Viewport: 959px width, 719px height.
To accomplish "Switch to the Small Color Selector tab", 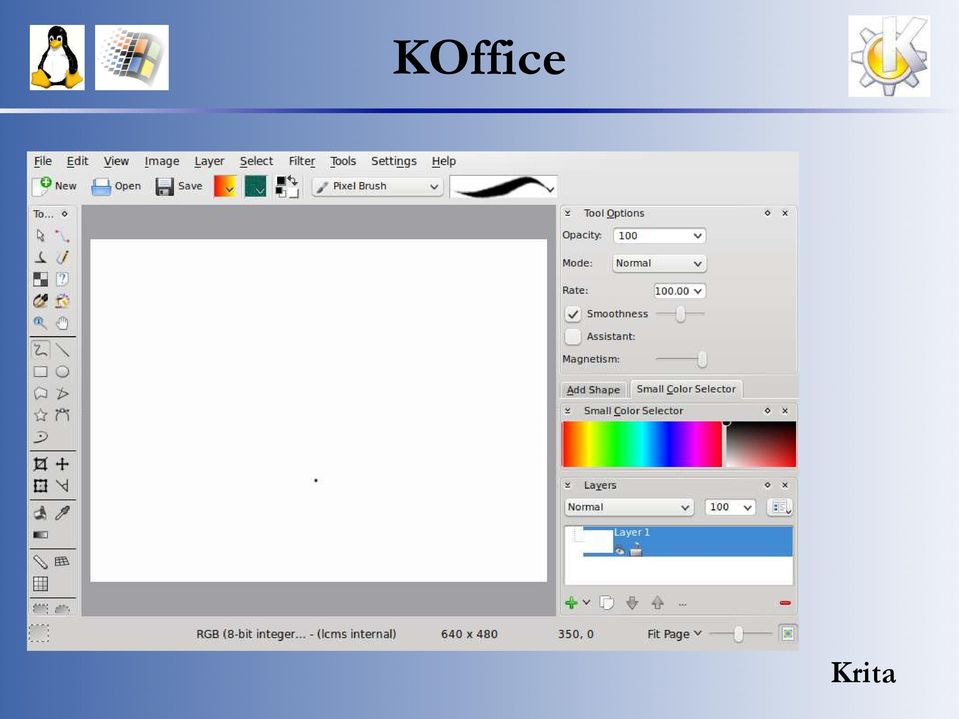I will click(x=686, y=389).
